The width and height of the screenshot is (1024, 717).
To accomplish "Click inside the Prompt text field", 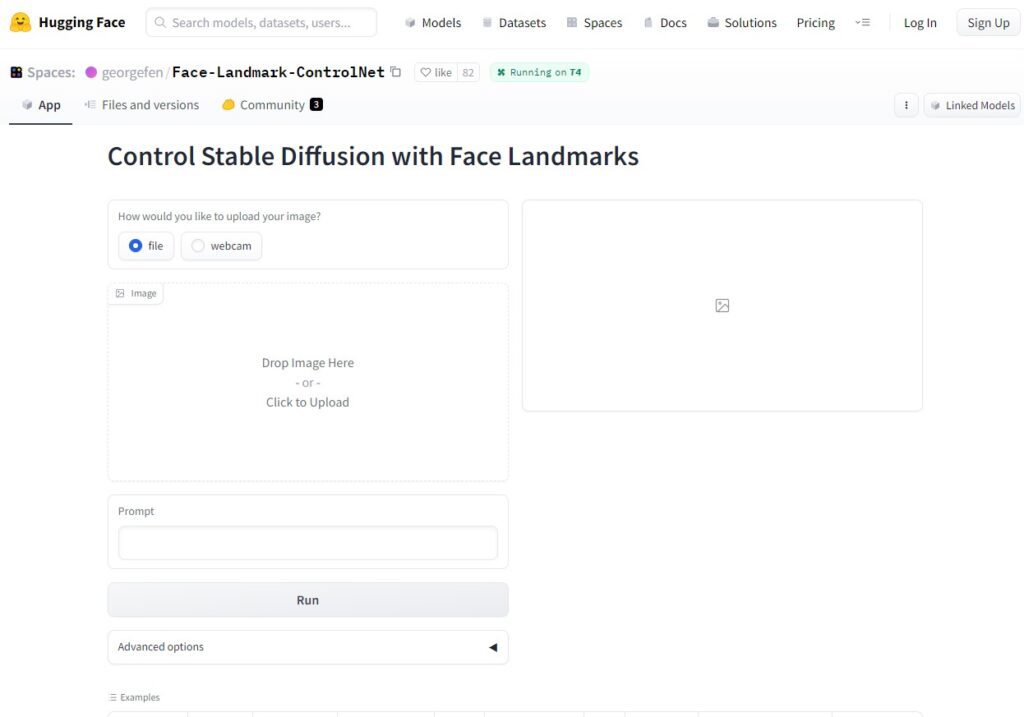I will (307, 543).
